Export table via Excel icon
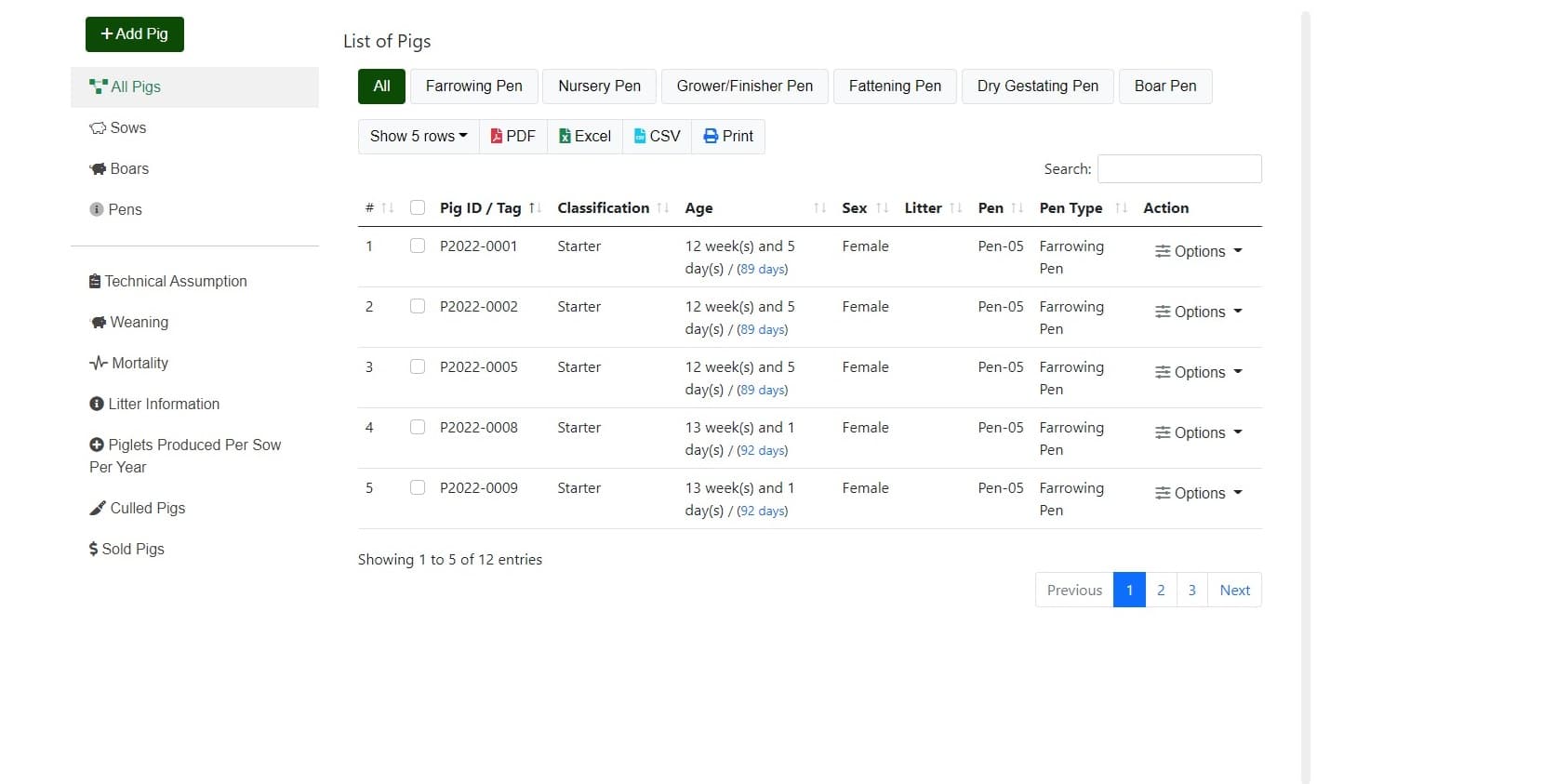1556x784 pixels. tap(565, 136)
